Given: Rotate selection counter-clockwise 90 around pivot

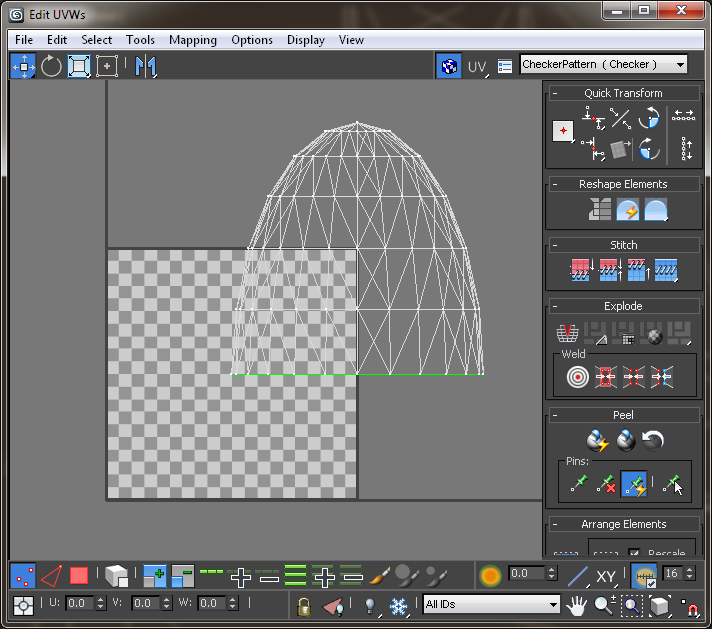Looking at the screenshot, I should [x=649, y=118].
